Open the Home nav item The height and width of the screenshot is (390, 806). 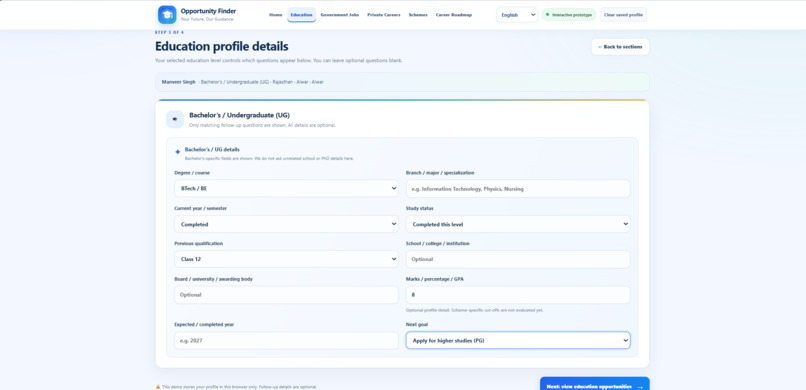click(276, 15)
